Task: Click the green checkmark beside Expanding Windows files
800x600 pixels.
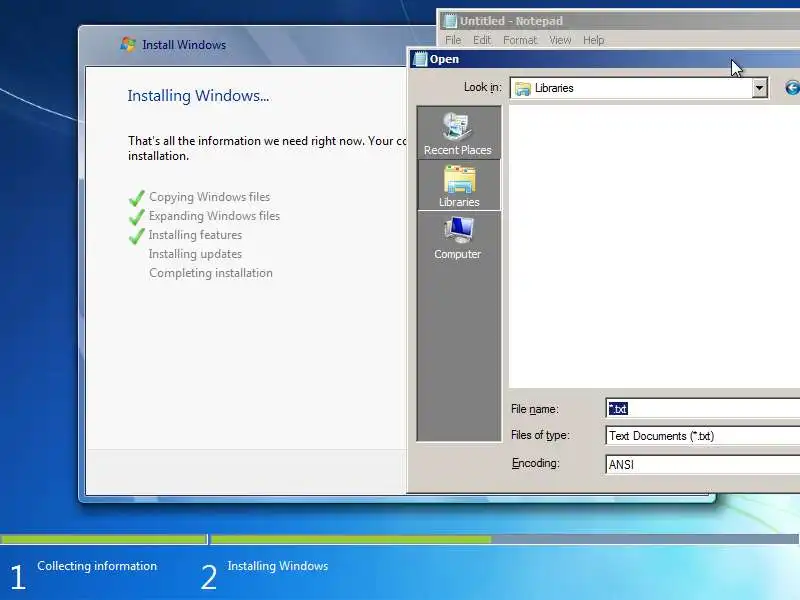Action: tap(137, 217)
